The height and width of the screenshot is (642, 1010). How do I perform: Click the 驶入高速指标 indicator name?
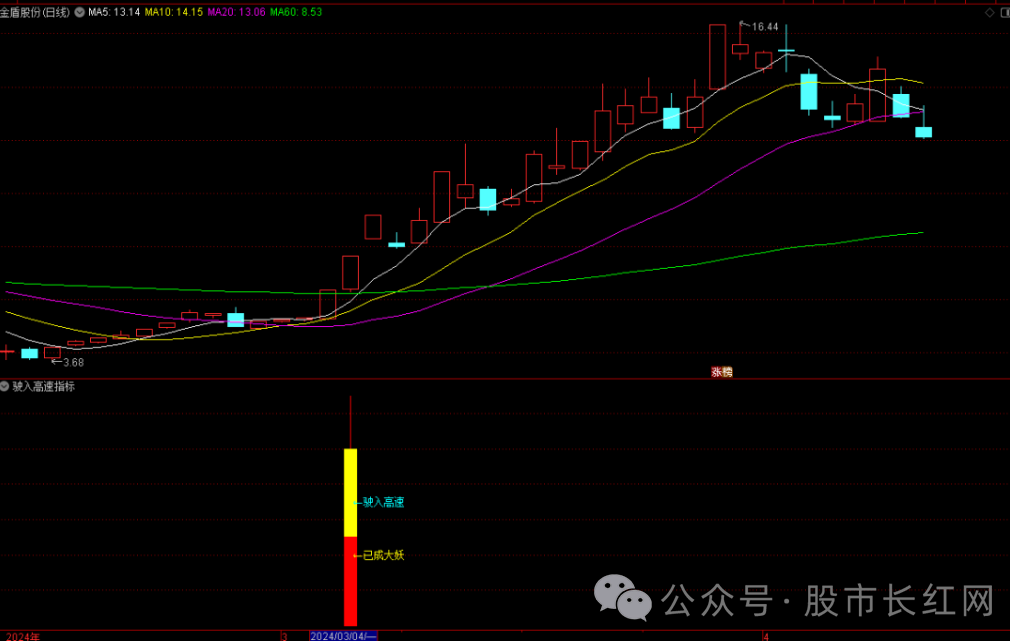click(44, 386)
